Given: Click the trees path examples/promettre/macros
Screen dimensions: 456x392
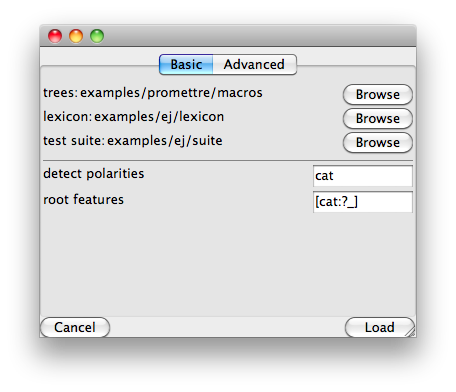Looking at the screenshot, I should pyautogui.click(x=171, y=93).
